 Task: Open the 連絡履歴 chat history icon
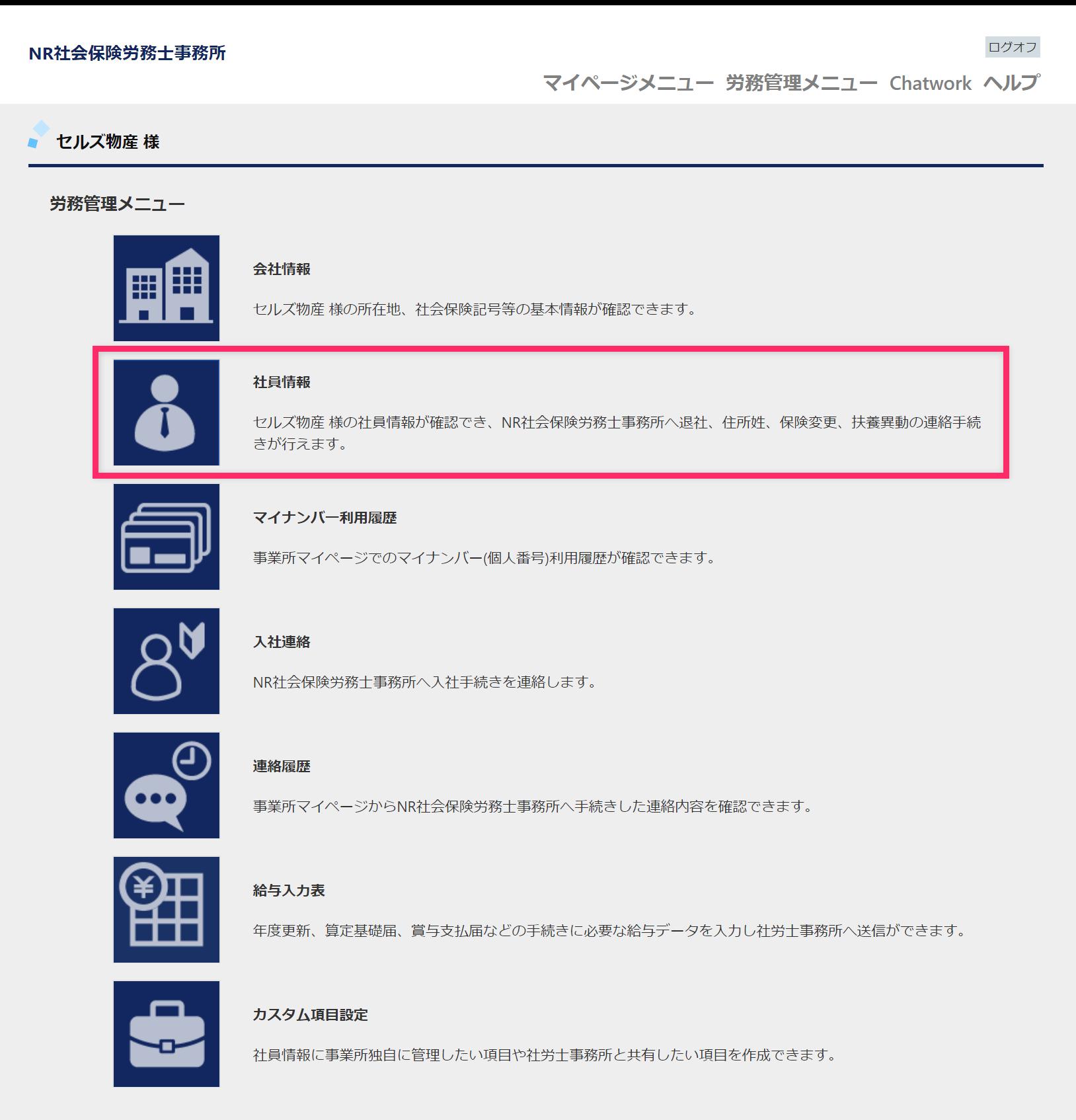[167, 785]
